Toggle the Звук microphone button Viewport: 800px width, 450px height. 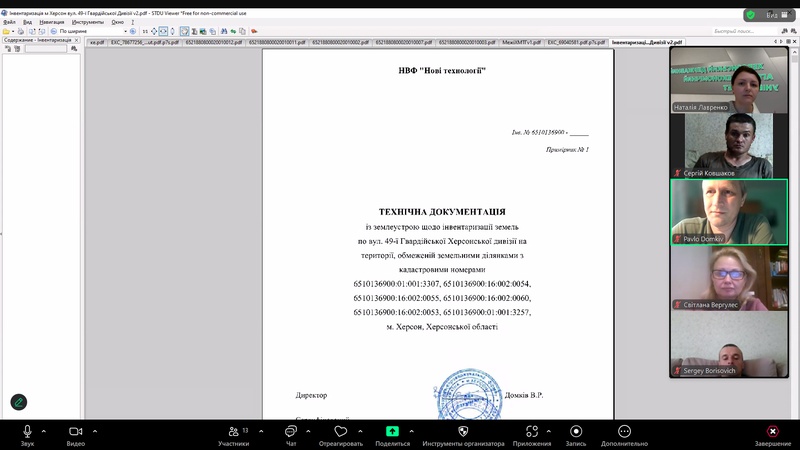coord(28,435)
